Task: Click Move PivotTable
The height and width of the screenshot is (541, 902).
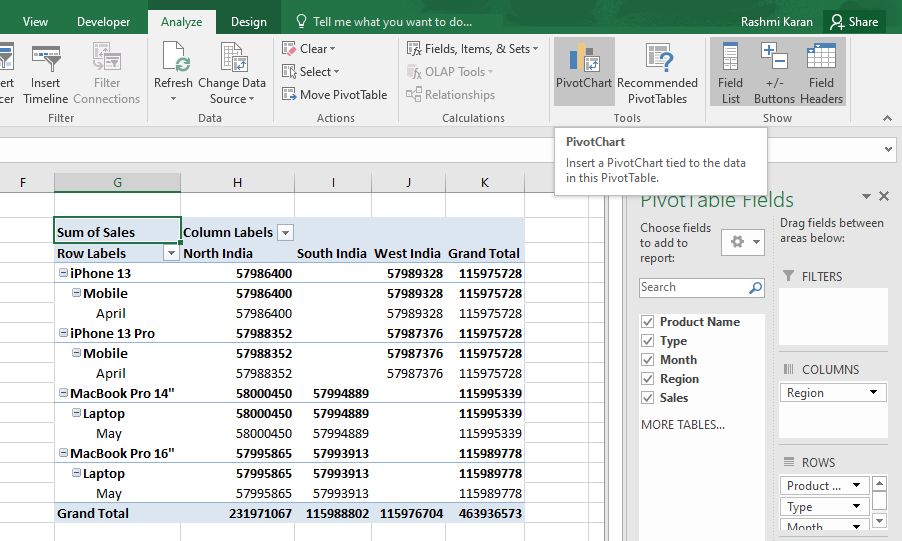Action: (x=335, y=94)
